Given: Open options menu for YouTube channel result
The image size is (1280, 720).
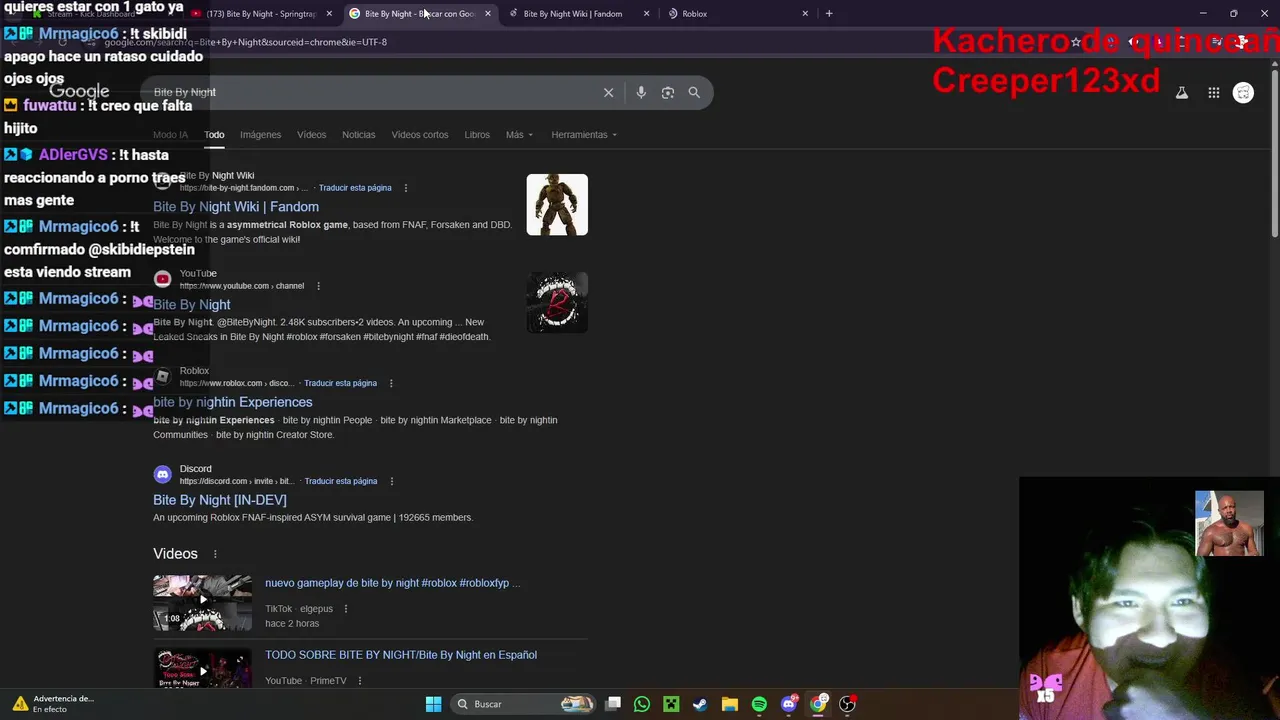Looking at the screenshot, I should click(318, 286).
